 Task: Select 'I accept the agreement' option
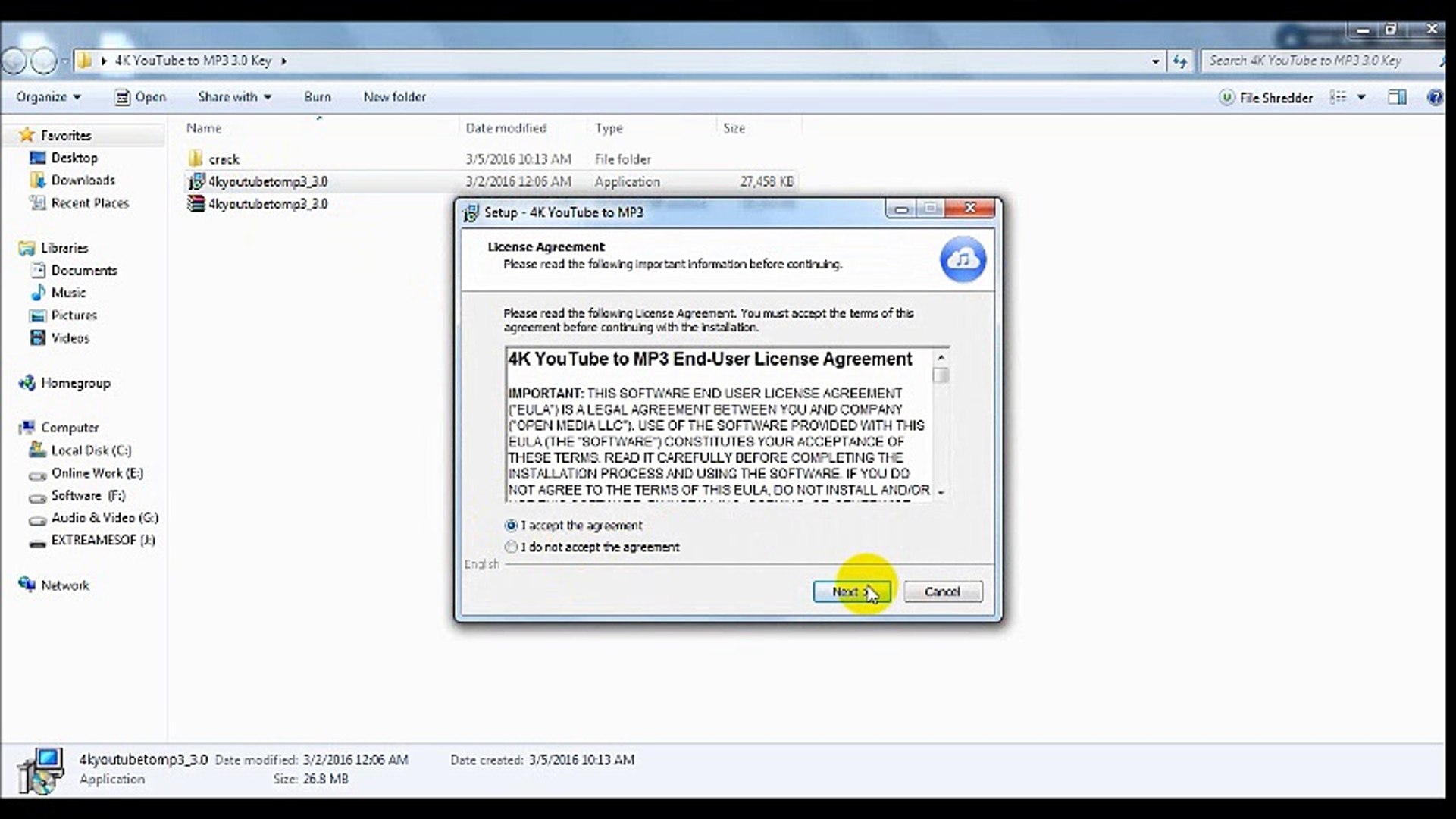pos(574,525)
